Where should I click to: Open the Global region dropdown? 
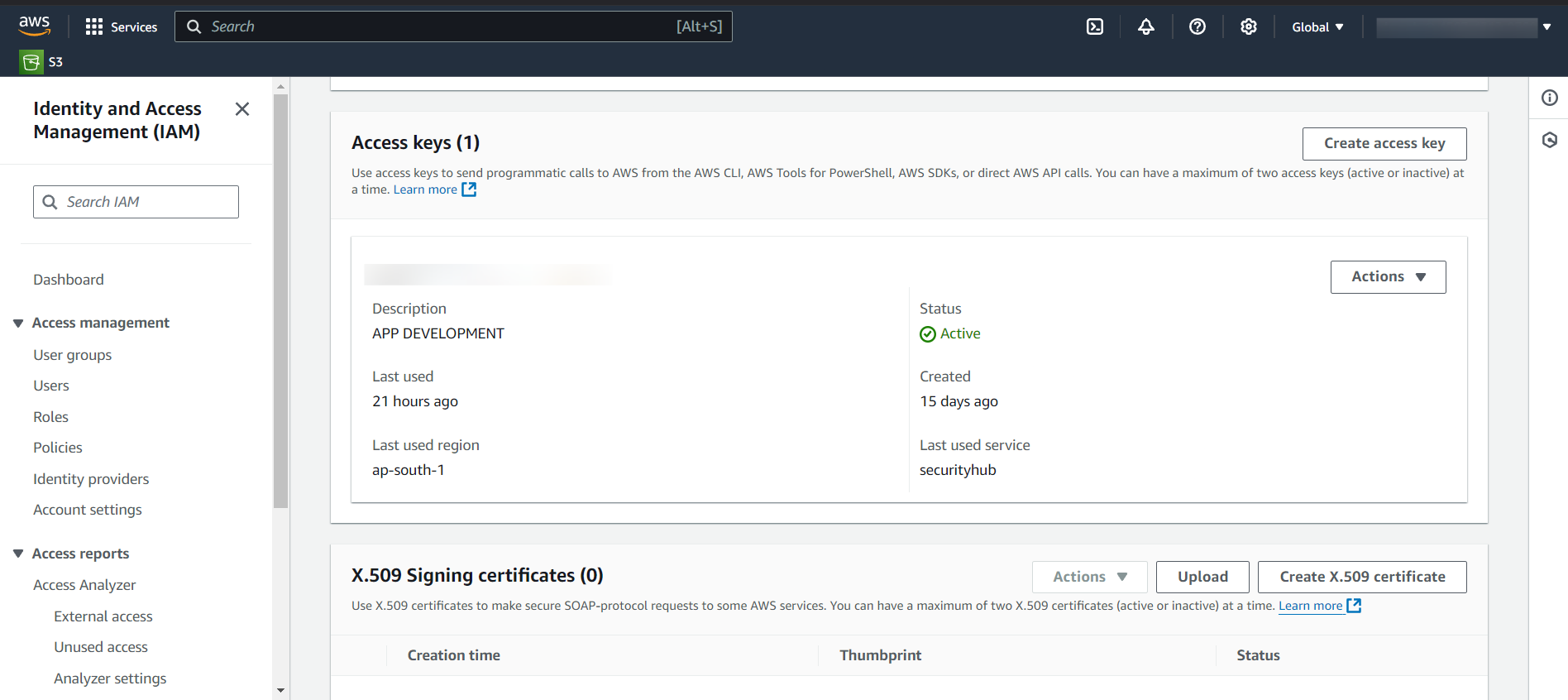coord(1317,26)
